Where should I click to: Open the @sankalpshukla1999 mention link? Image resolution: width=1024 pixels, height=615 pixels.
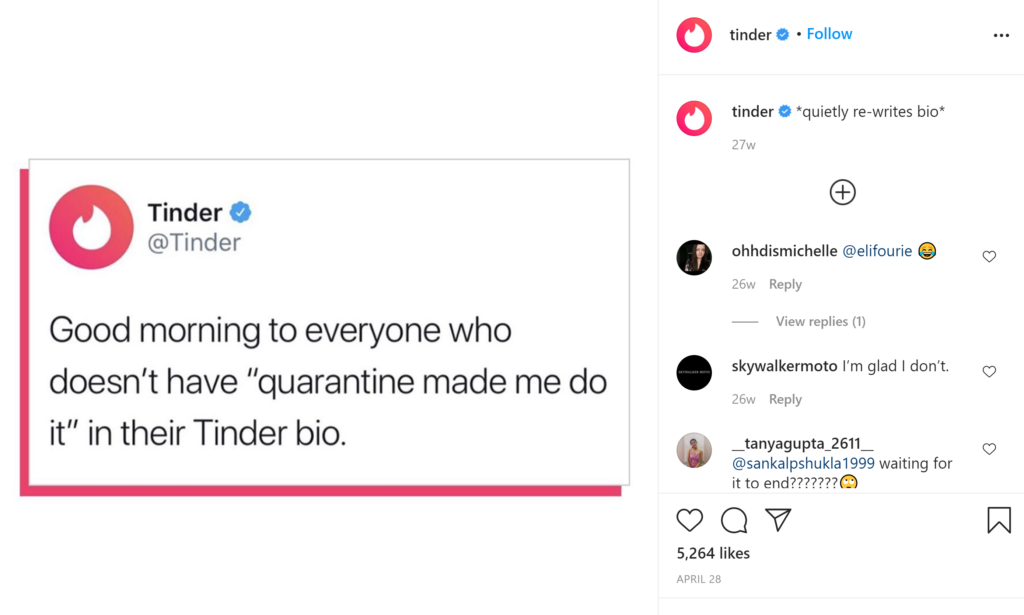[x=803, y=464]
